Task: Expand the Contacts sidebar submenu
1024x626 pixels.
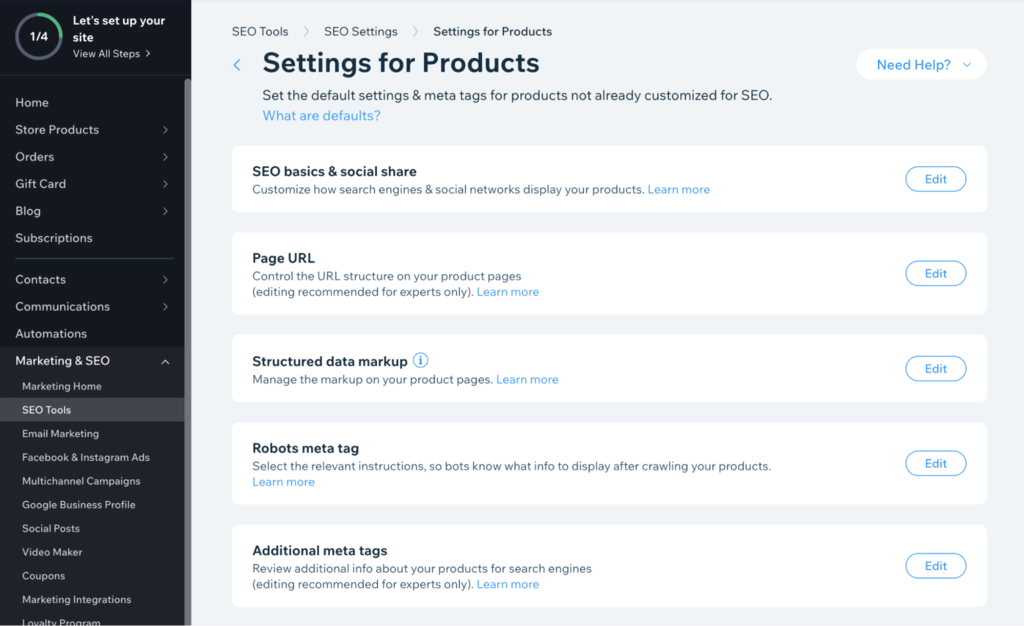Action: 165,280
